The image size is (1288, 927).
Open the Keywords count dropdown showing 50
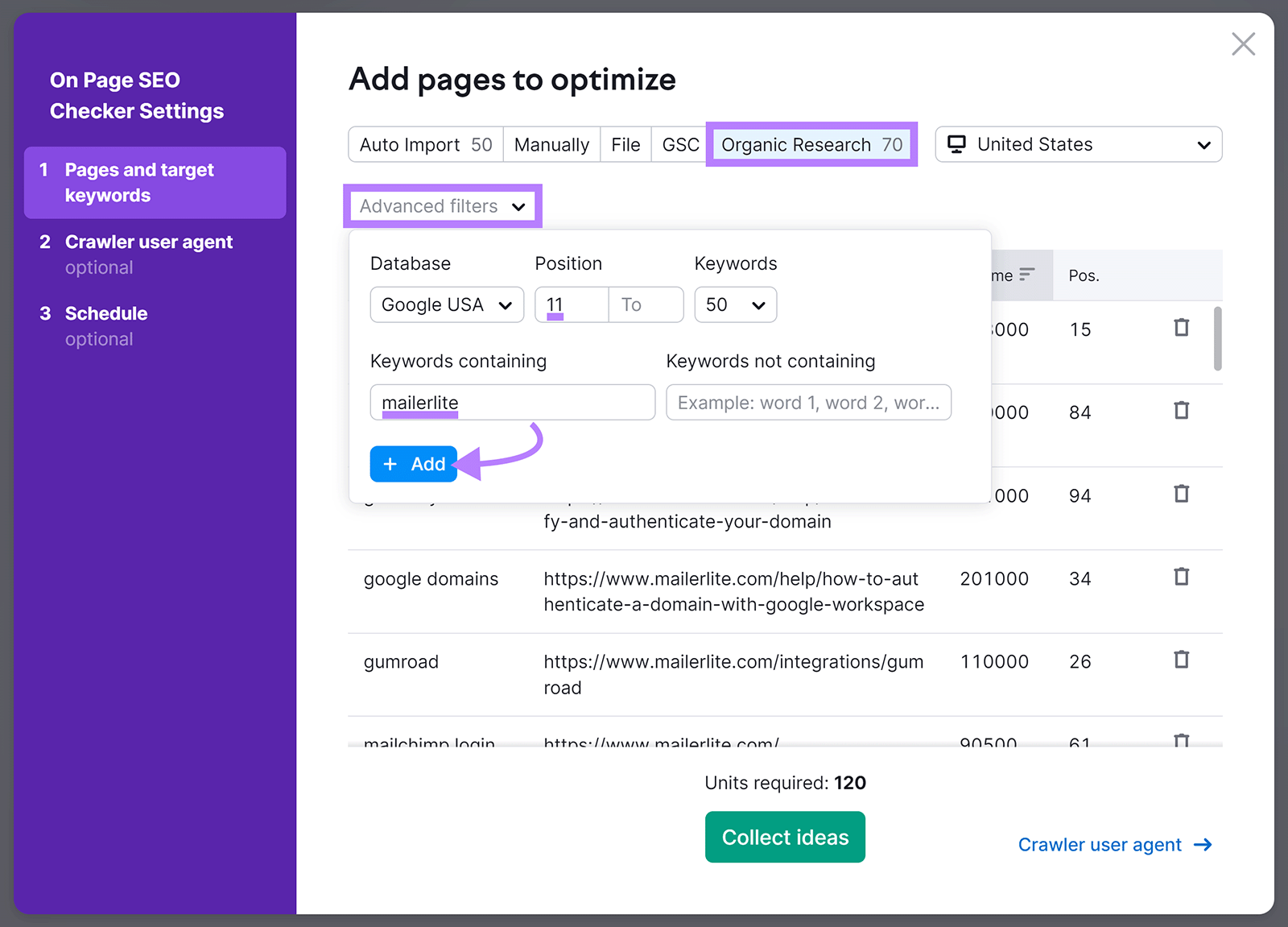coord(734,304)
